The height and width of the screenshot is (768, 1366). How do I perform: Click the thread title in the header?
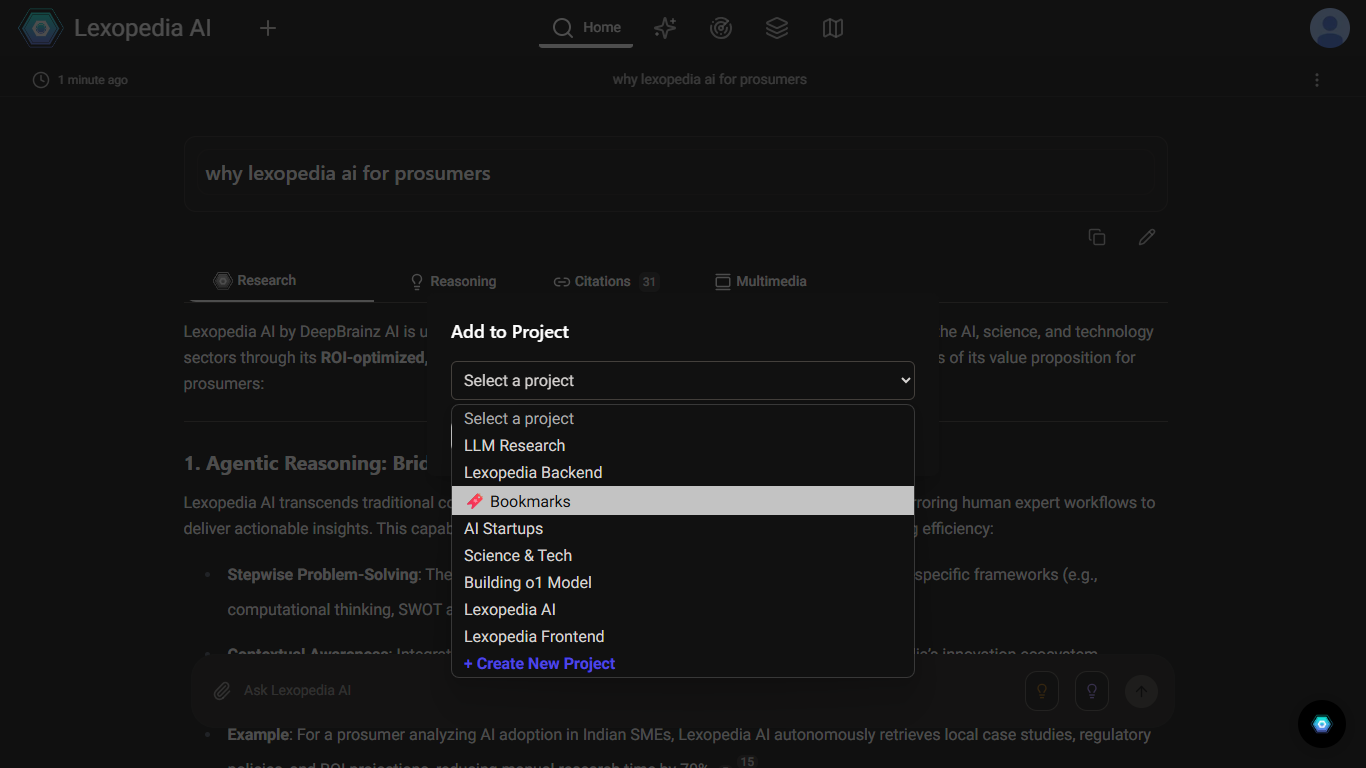pos(710,79)
